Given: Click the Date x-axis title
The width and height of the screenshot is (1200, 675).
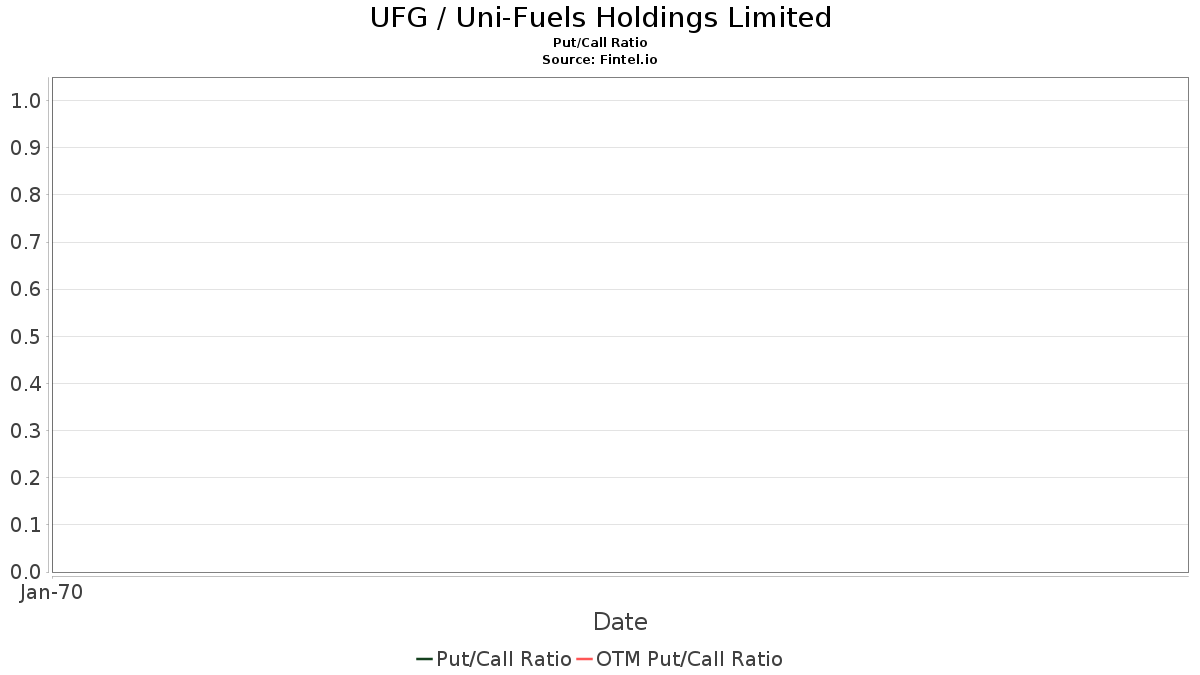Looking at the screenshot, I should coord(620,622).
